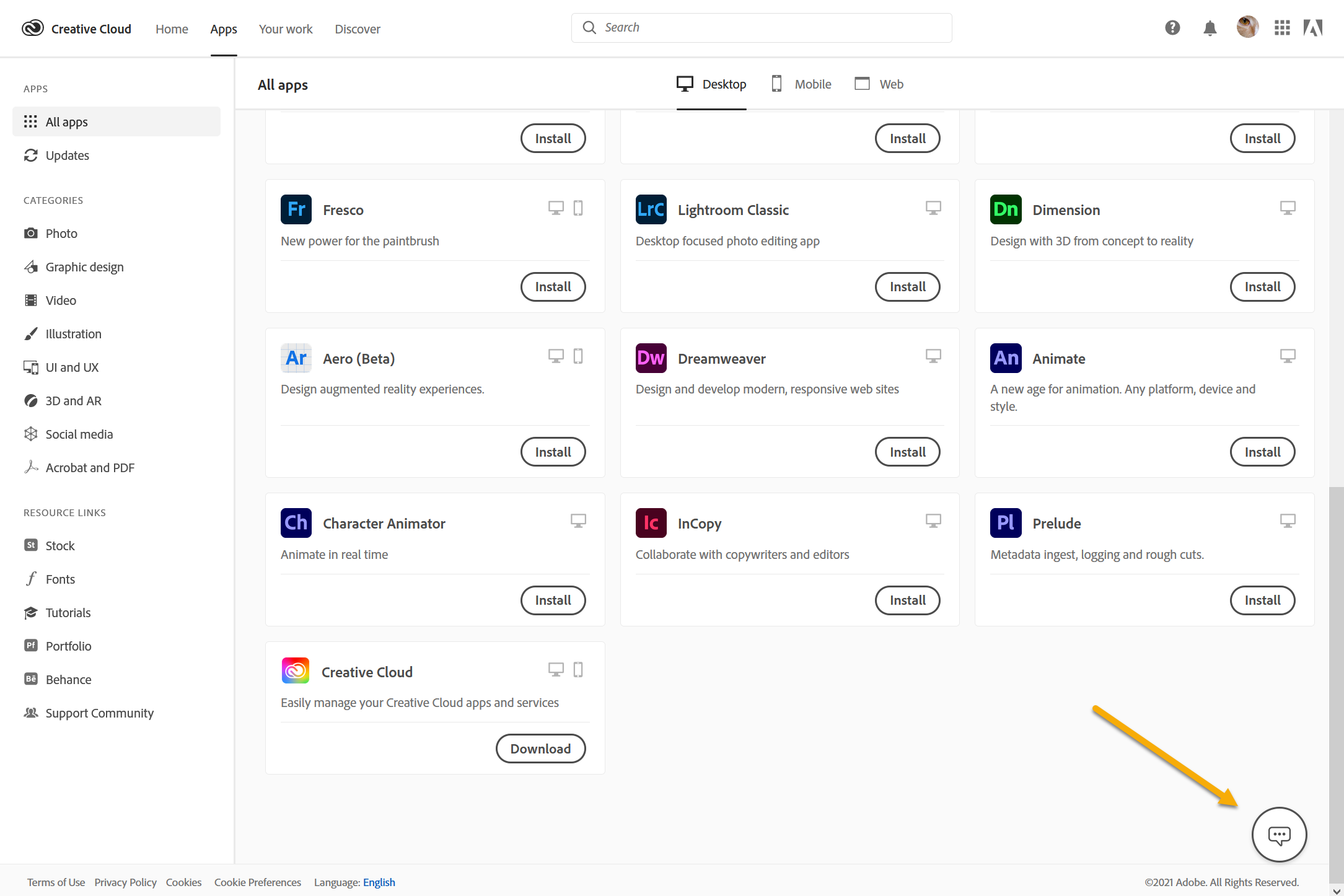Change the English language link
The image size is (1344, 896).
tap(379, 882)
